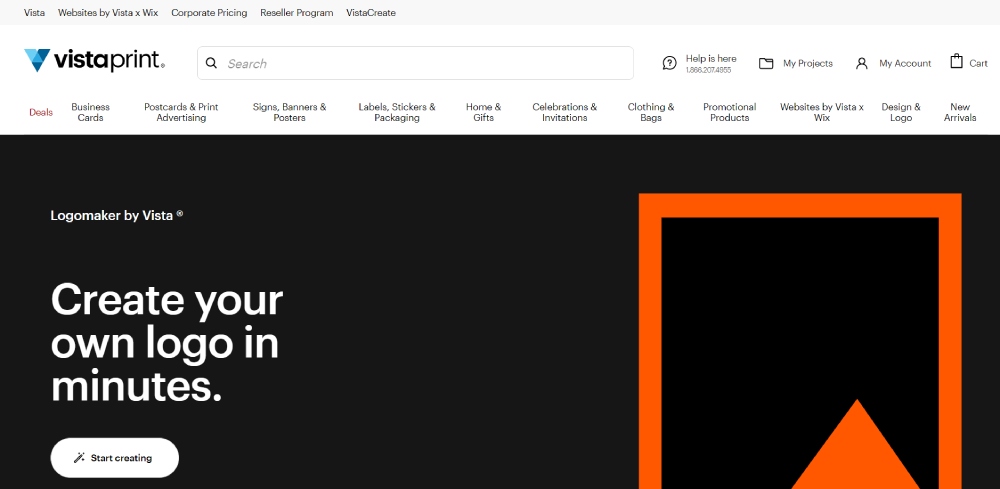Click the help question mark icon
Image resolution: width=1000 pixels, height=489 pixels.
point(669,63)
